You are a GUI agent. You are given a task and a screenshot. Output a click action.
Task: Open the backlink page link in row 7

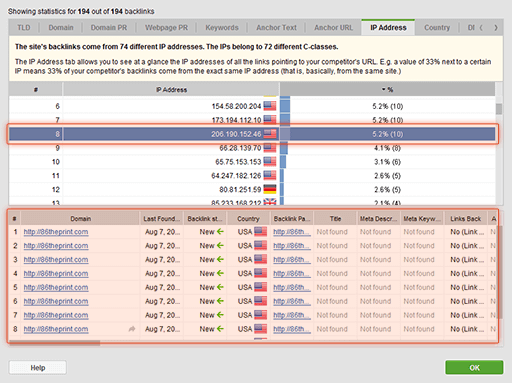click(292, 315)
